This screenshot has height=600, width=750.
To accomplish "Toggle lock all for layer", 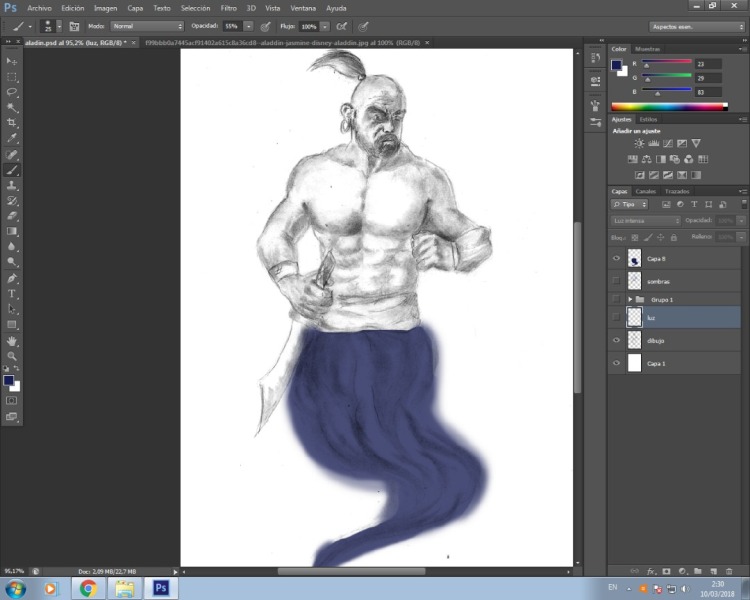I will coord(673,237).
